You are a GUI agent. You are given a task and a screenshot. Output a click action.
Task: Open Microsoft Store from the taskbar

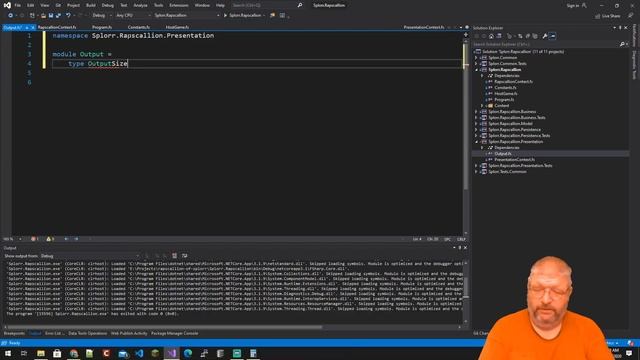point(57,353)
